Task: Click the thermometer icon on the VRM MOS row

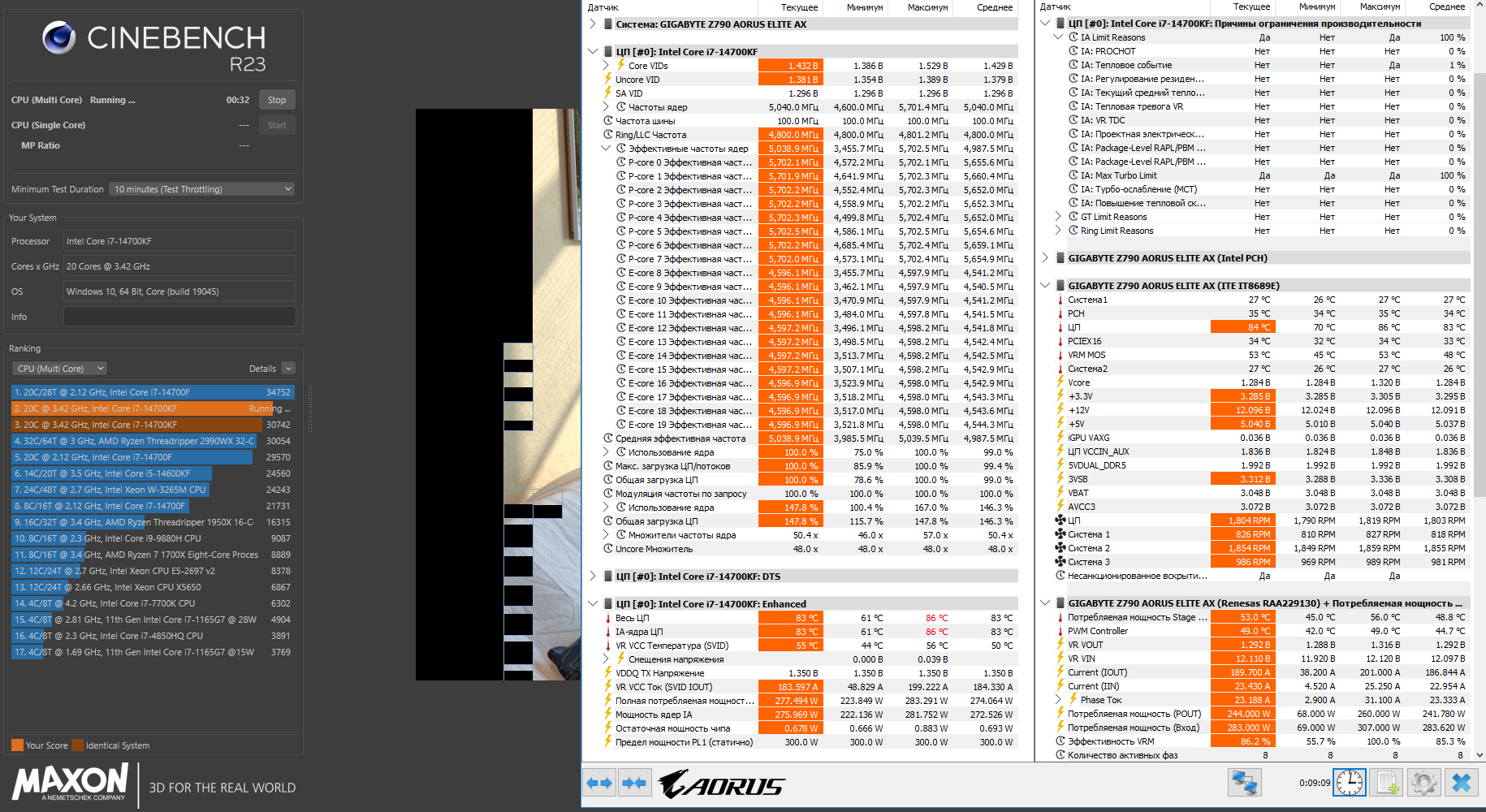Action: [x=1060, y=355]
